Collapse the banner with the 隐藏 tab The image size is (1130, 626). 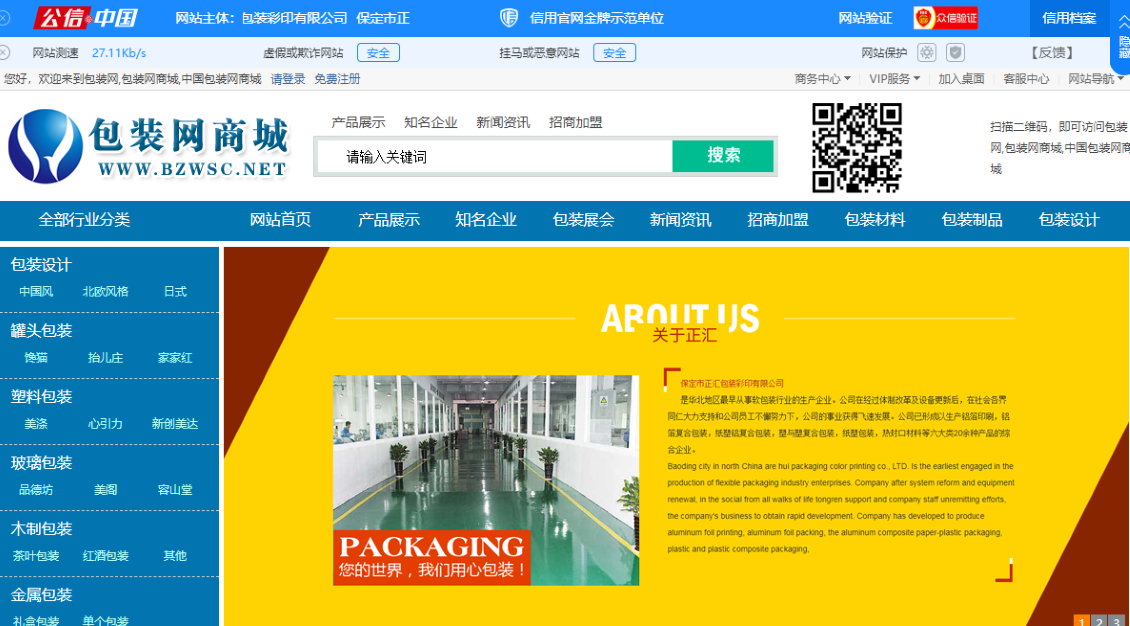coord(1121,40)
